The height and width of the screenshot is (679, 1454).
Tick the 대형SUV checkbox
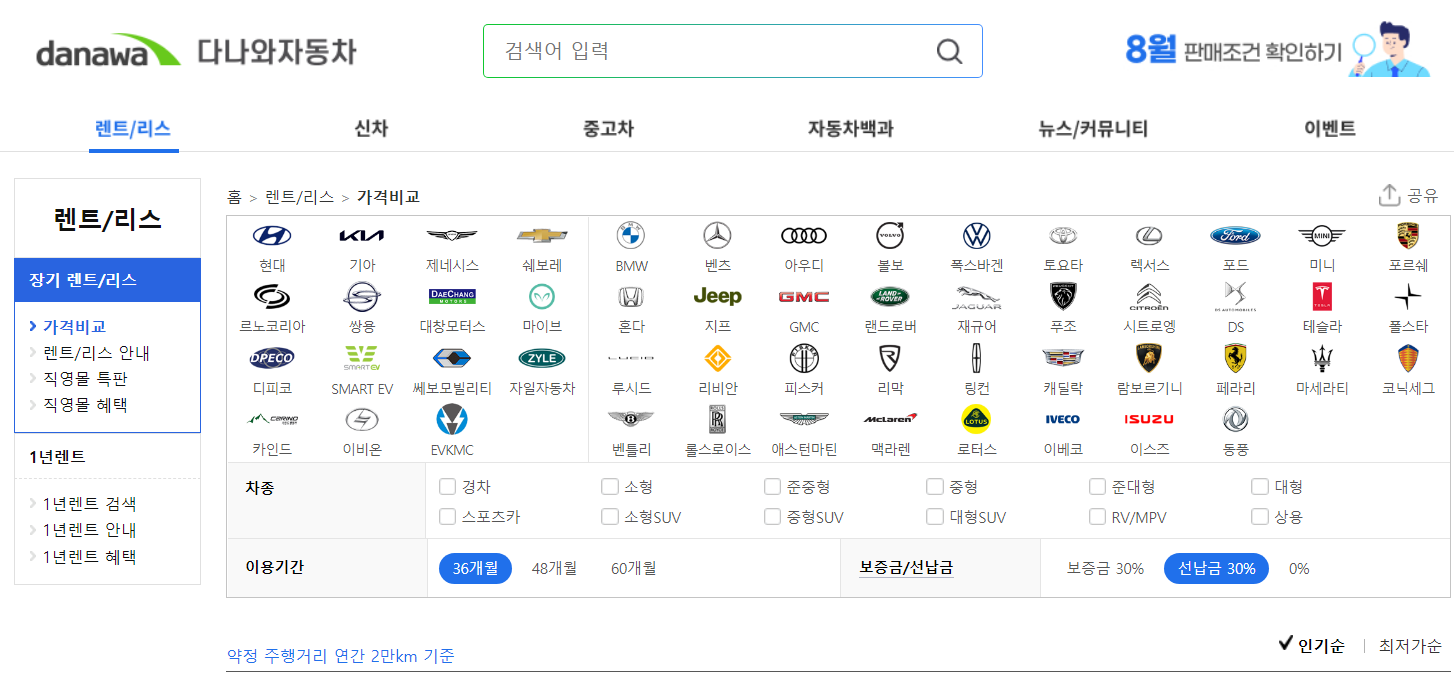pyautogui.click(x=935, y=517)
